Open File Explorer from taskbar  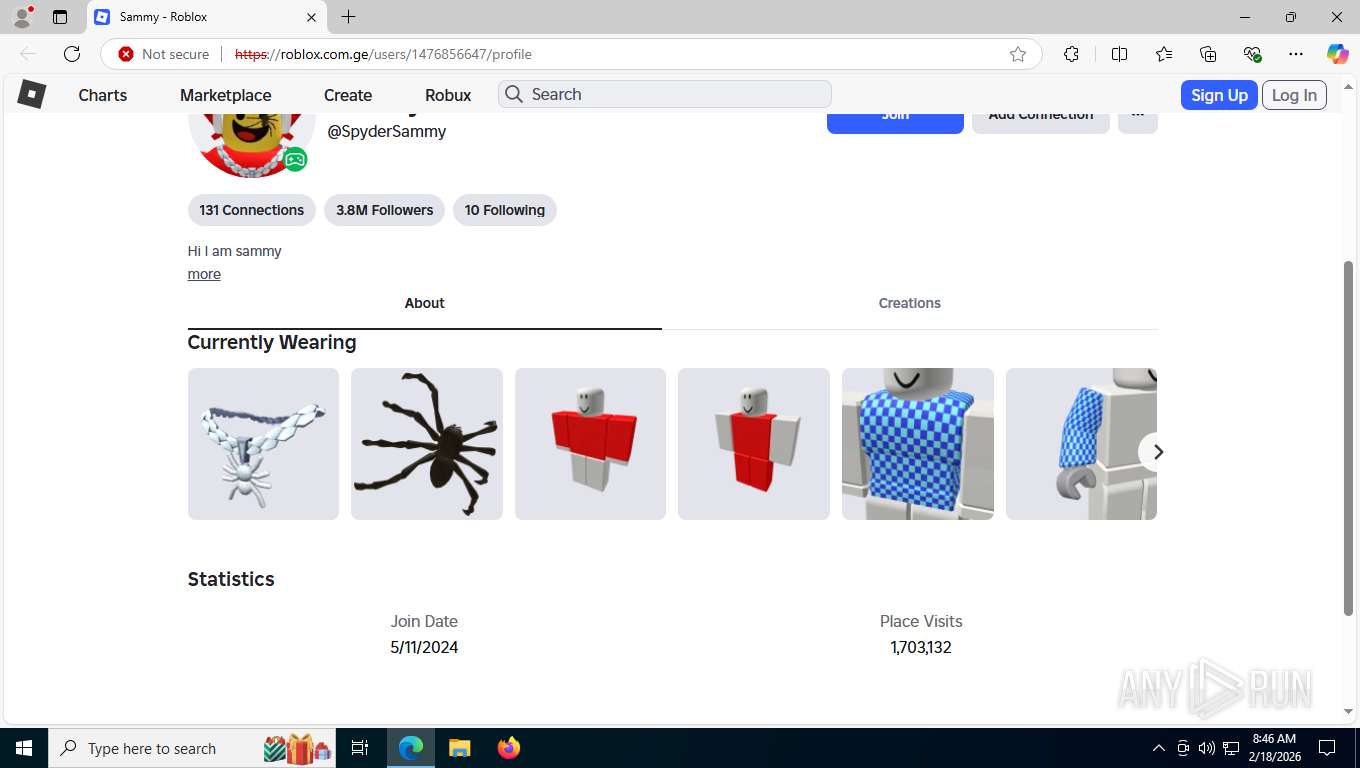(x=459, y=748)
